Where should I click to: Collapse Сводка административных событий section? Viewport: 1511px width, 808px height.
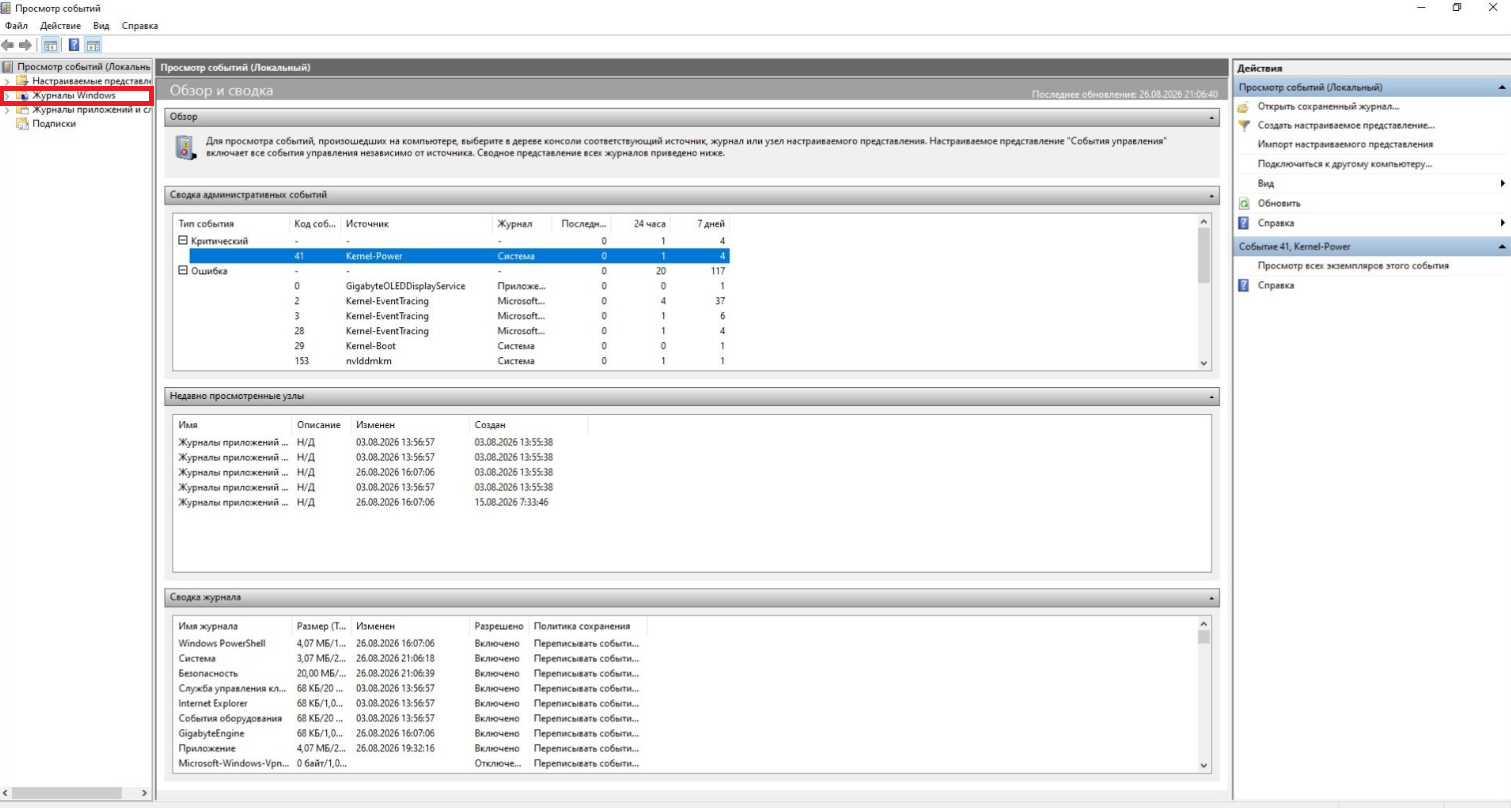(1213, 196)
